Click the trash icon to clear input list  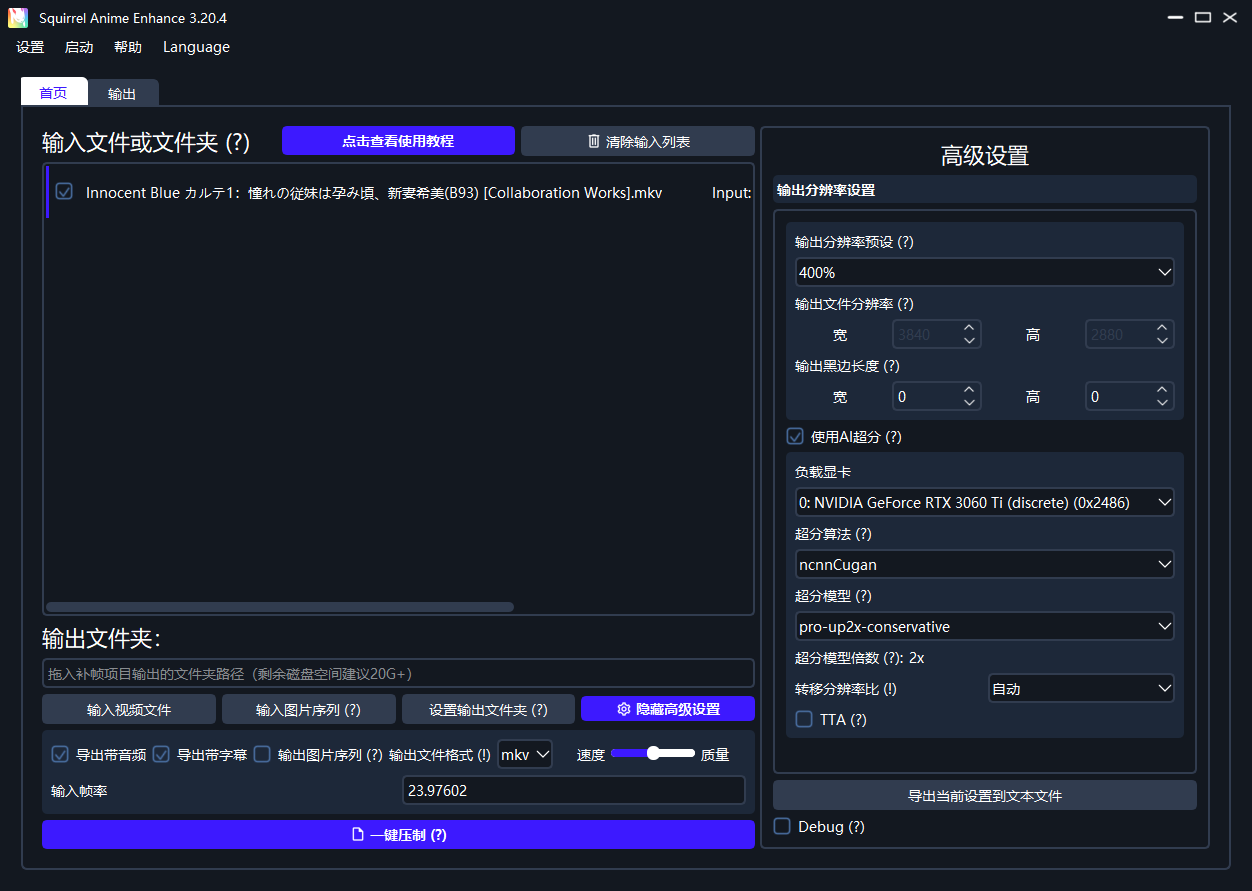pyautogui.click(x=594, y=142)
